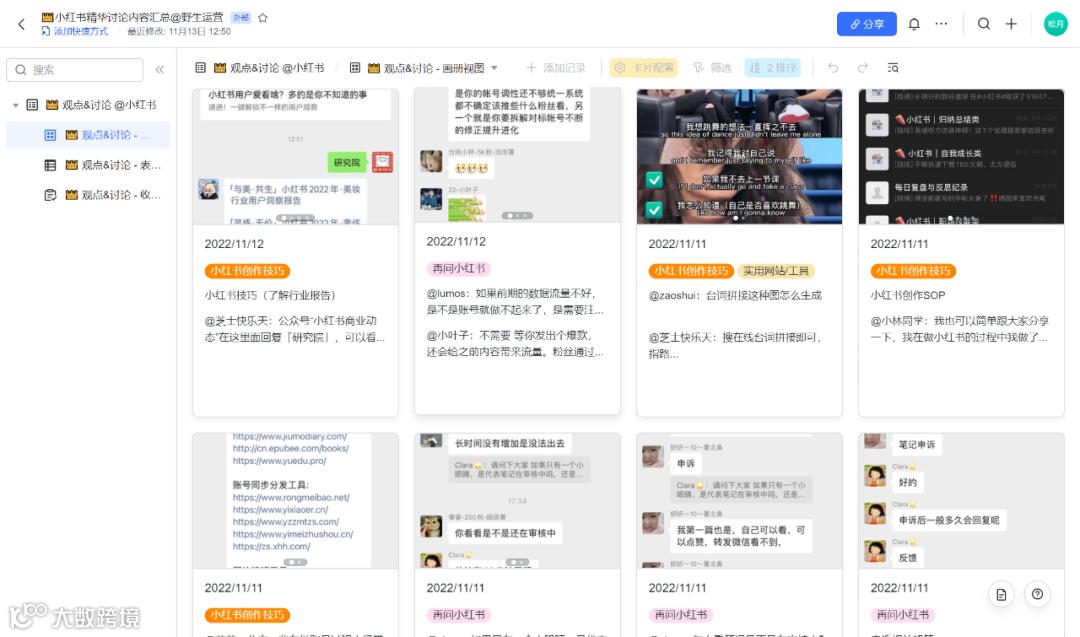The width and height of the screenshot is (1080, 637).
Task: Open the 笔记申诉 chat thumbnail
Action: [961, 501]
